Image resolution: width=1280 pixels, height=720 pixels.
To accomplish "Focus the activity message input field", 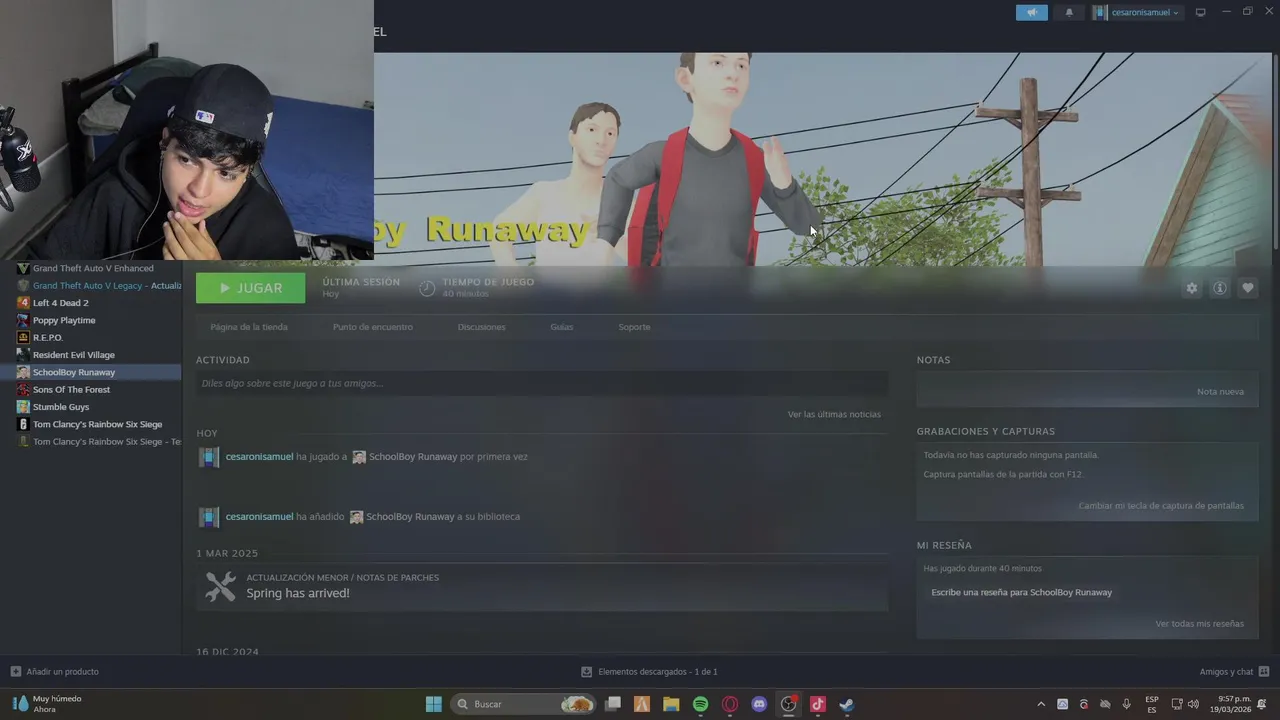I will pyautogui.click(x=542, y=383).
